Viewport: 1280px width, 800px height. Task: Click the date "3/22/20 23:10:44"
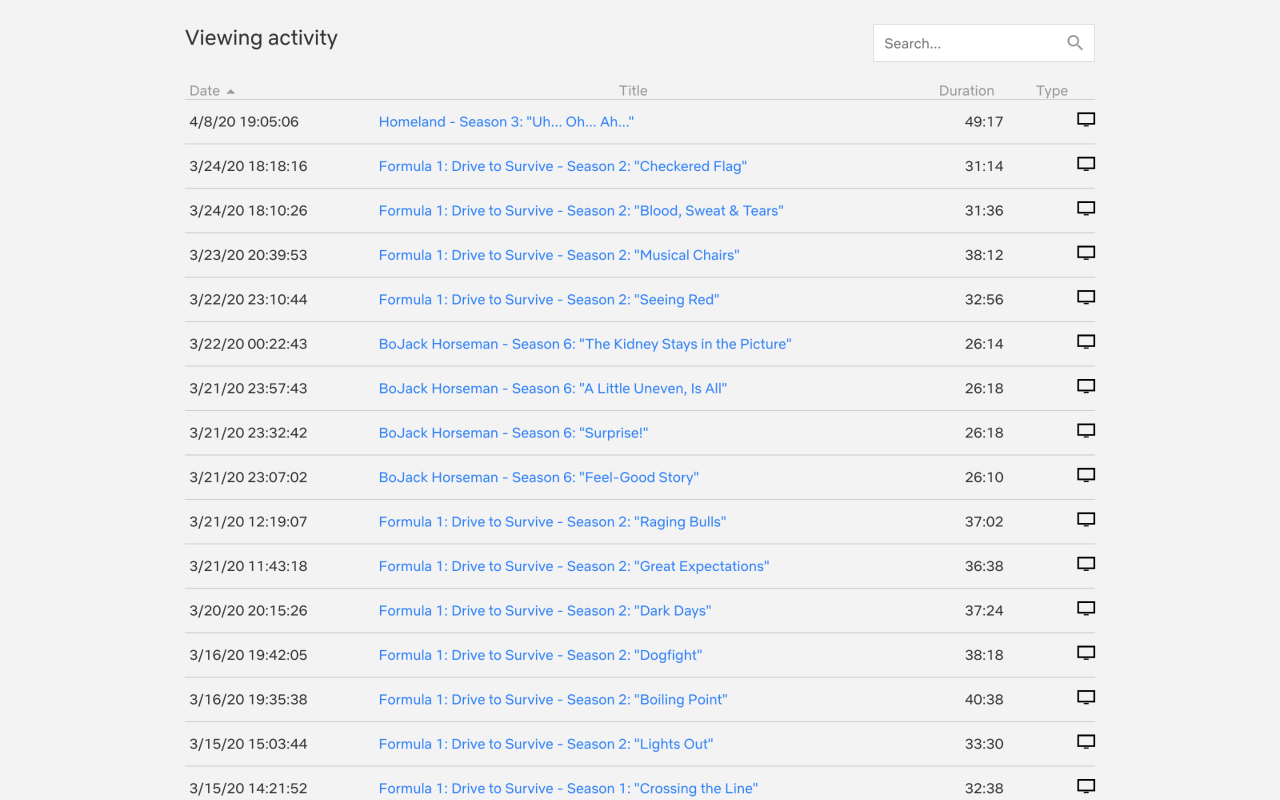tap(248, 300)
